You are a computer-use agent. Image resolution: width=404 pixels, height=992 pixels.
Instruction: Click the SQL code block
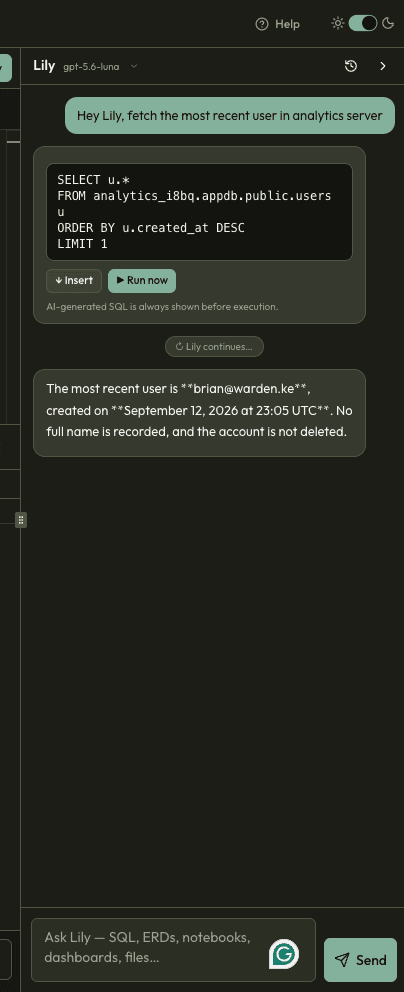(199, 212)
